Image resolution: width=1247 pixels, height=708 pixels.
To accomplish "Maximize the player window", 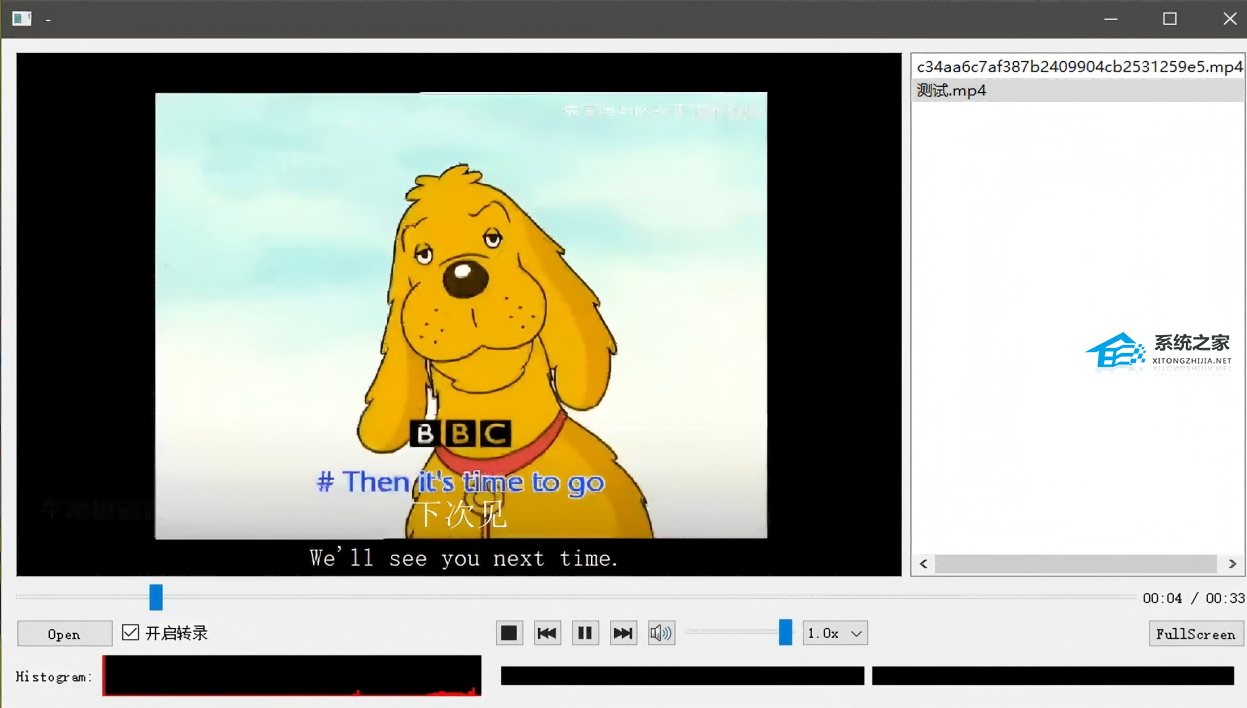I will click(x=1169, y=19).
